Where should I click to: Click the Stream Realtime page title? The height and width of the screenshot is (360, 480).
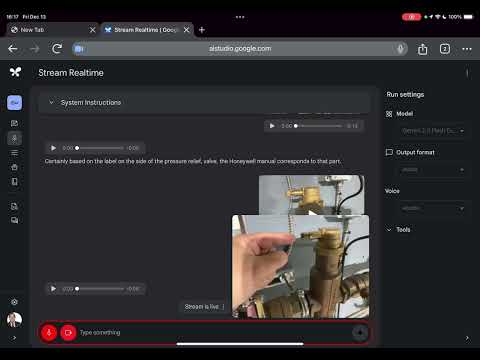[71, 73]
